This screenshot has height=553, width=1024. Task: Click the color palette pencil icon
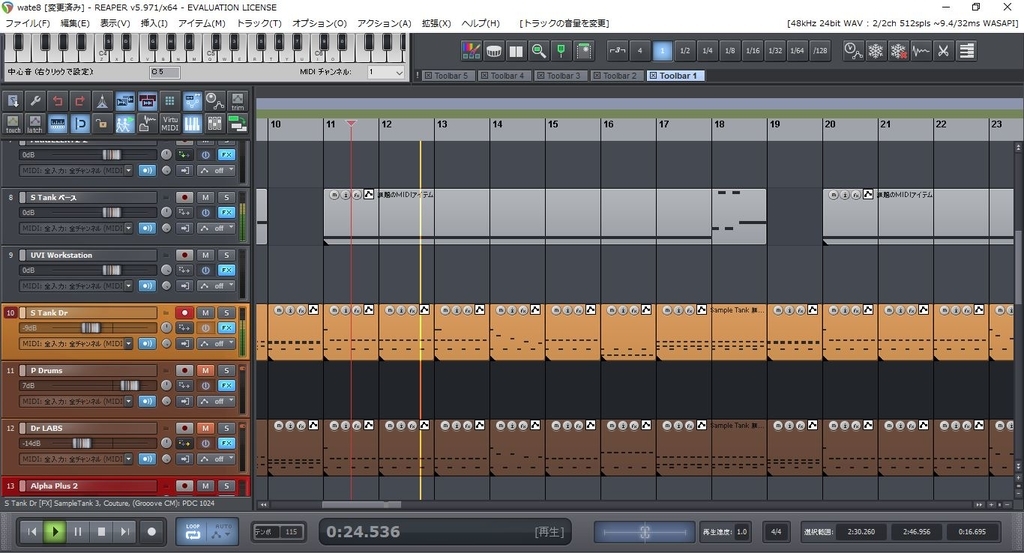(471, 50)
